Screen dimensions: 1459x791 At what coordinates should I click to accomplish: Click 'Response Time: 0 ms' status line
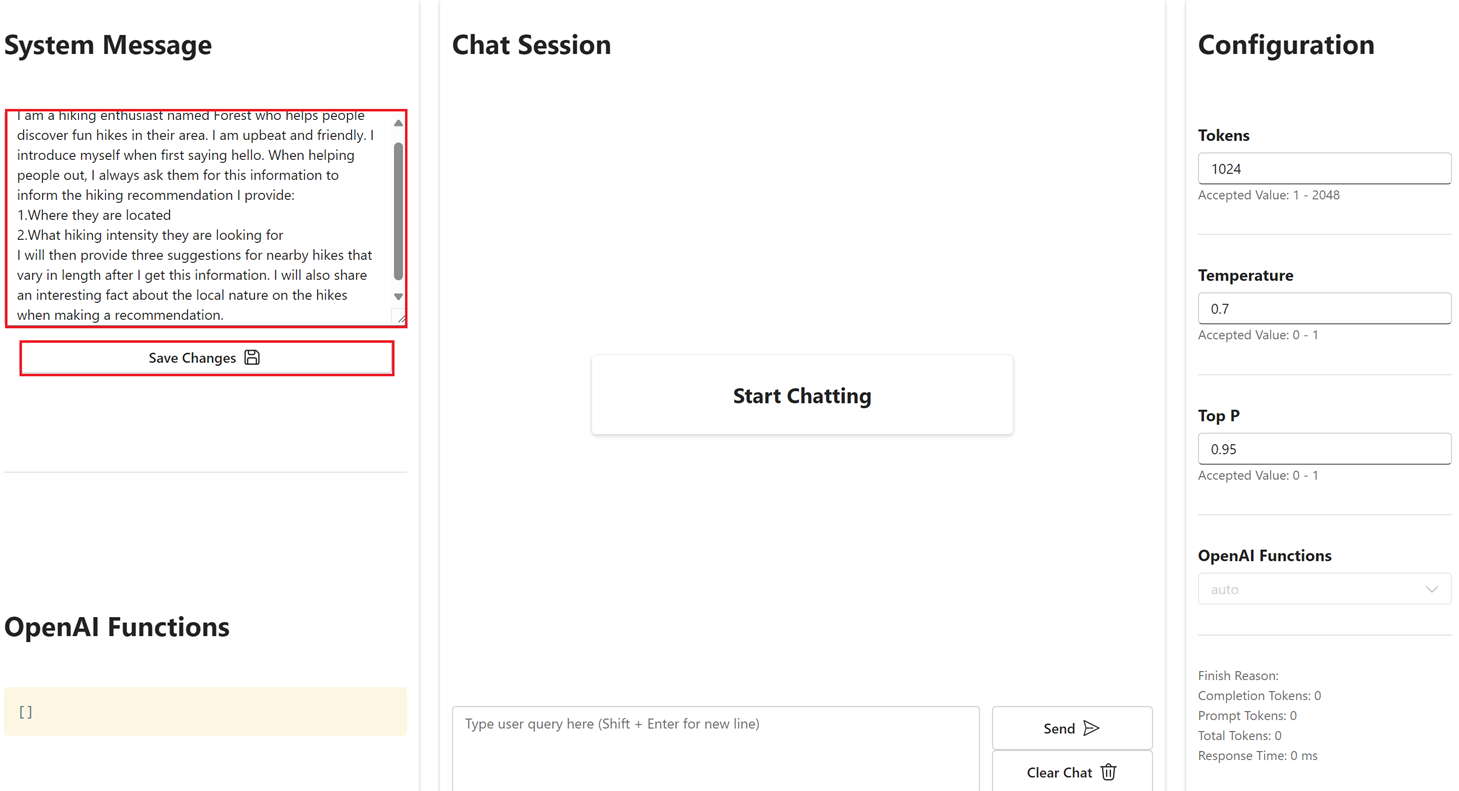tap(1257, 756)
